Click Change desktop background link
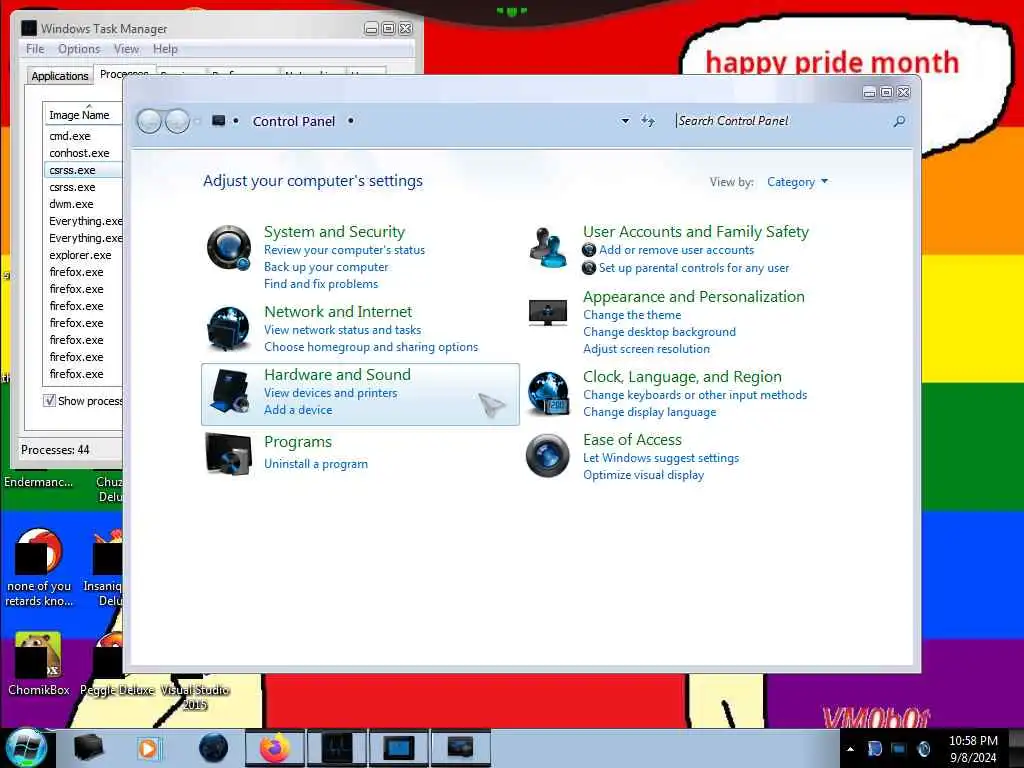1024x768 pixels. pos(660,332)
